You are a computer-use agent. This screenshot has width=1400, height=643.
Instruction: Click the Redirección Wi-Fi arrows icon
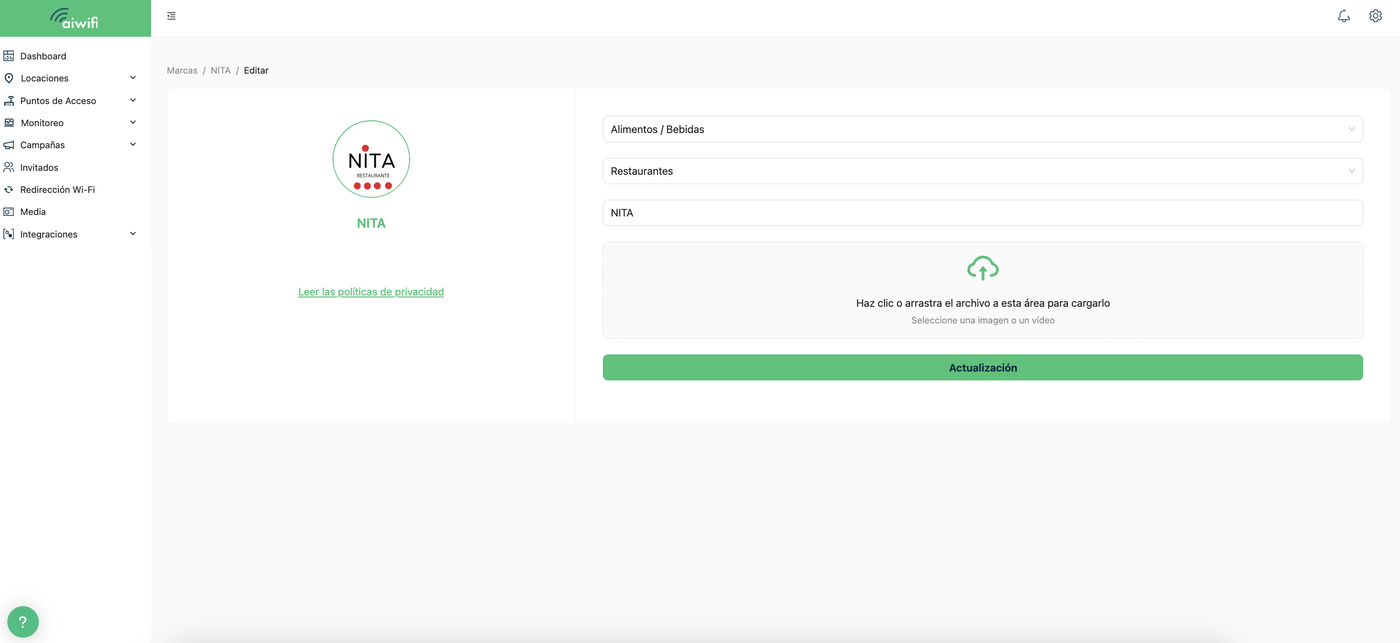coord(9,189)
